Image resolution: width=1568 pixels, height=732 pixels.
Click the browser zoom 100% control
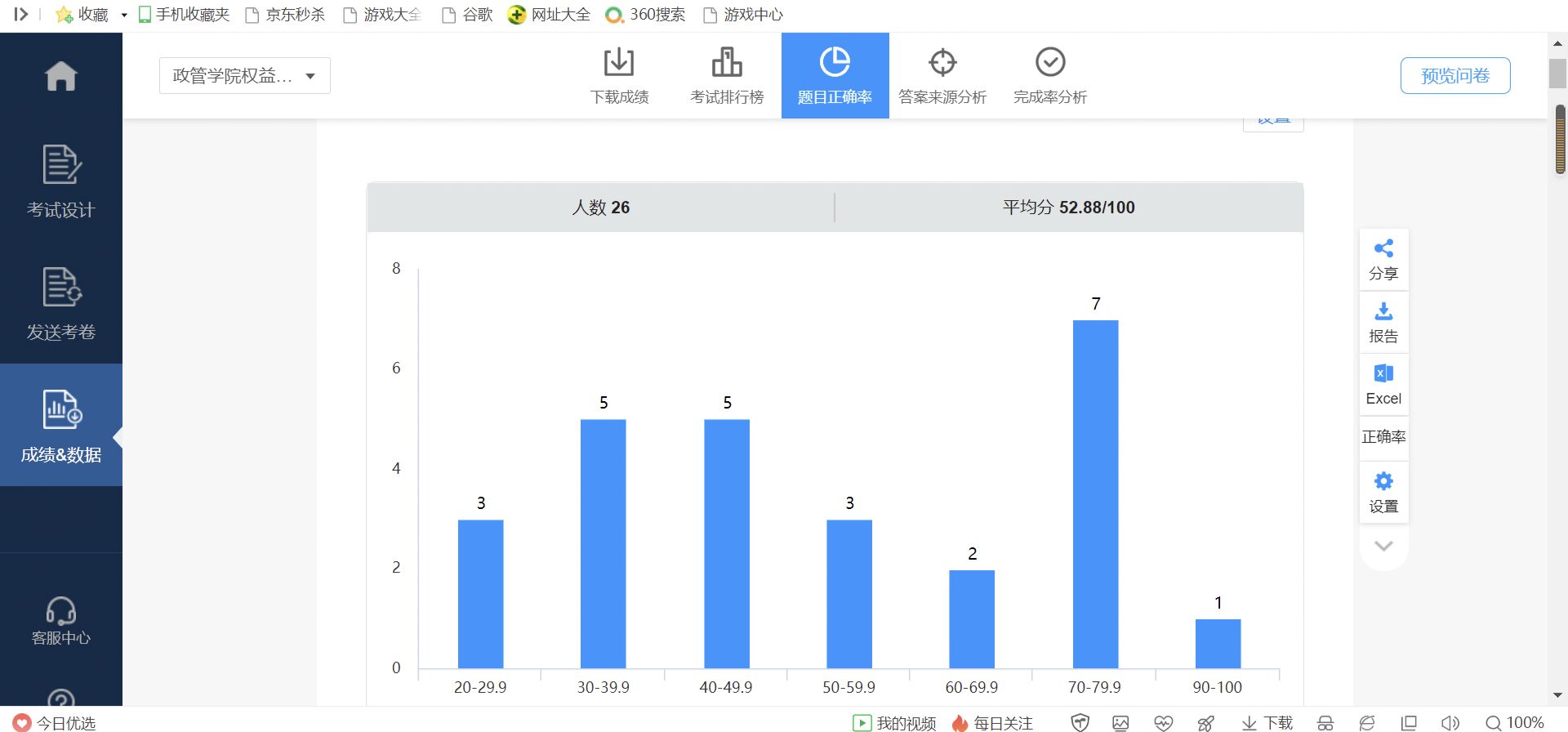pos(1515,722)
